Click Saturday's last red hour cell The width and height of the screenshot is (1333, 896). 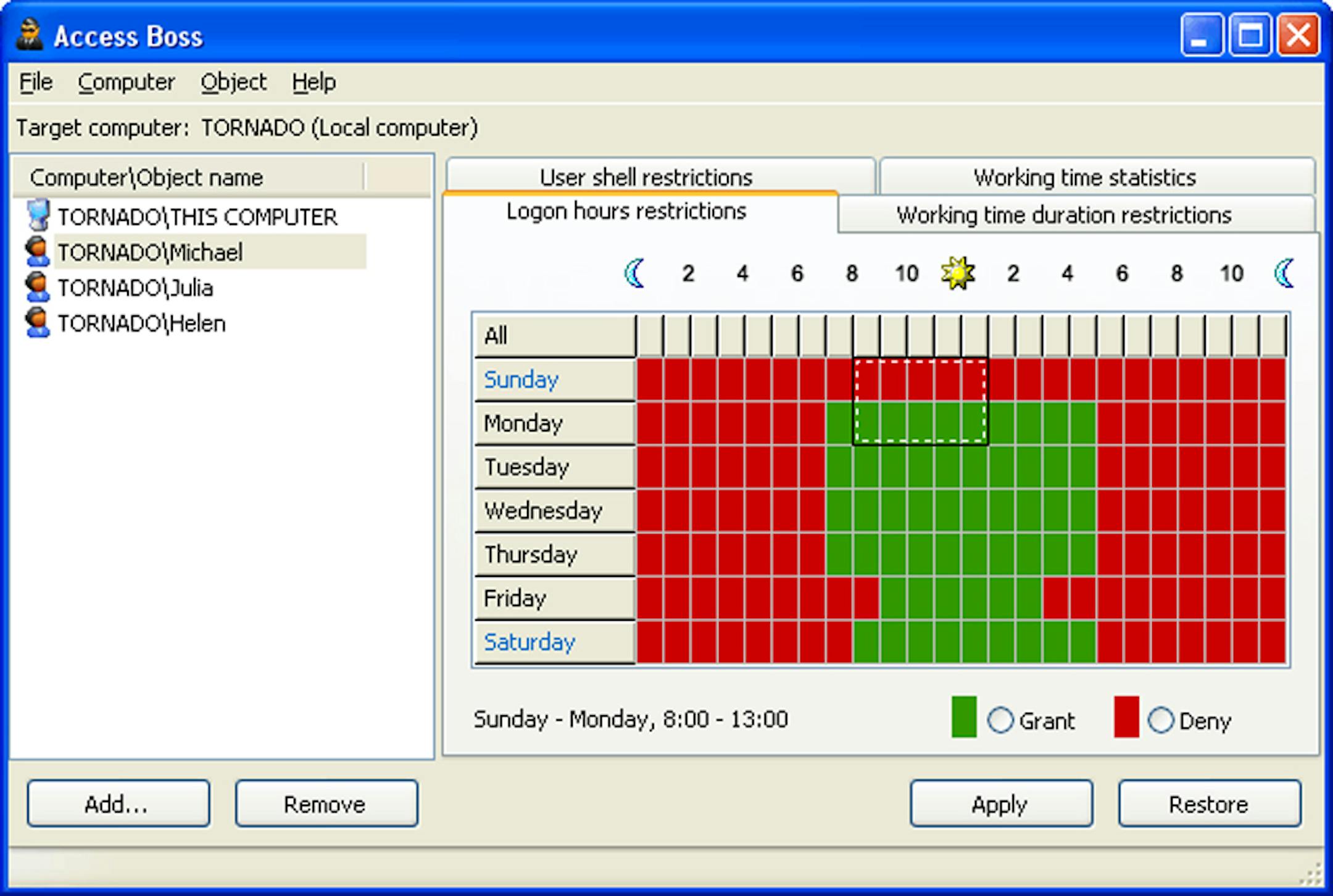coord(1273,642)
